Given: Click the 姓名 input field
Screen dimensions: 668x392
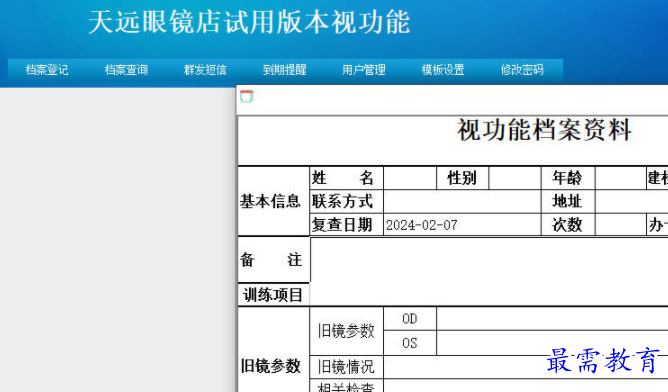Looking at the screenshot, I should (410, 178).
